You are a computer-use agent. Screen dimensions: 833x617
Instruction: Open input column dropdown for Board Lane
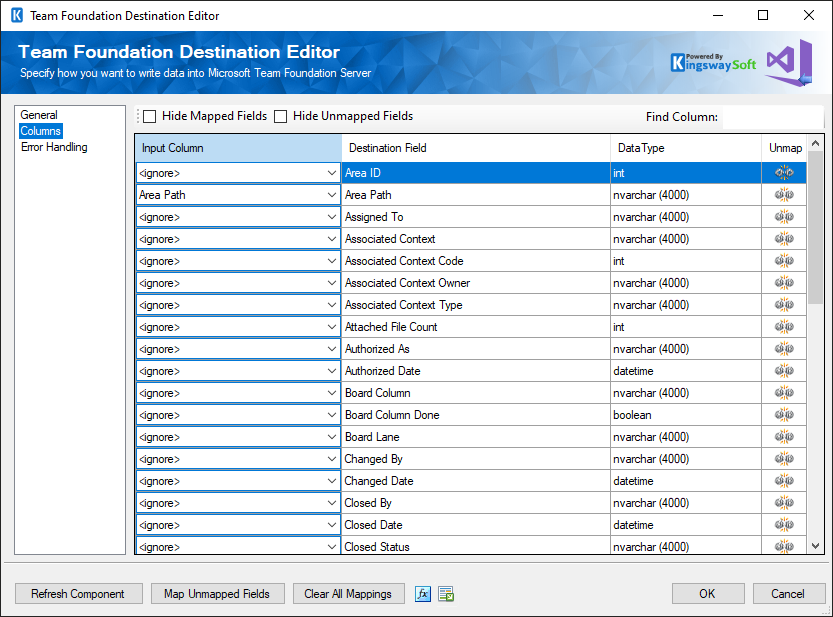tap(332, 437)
